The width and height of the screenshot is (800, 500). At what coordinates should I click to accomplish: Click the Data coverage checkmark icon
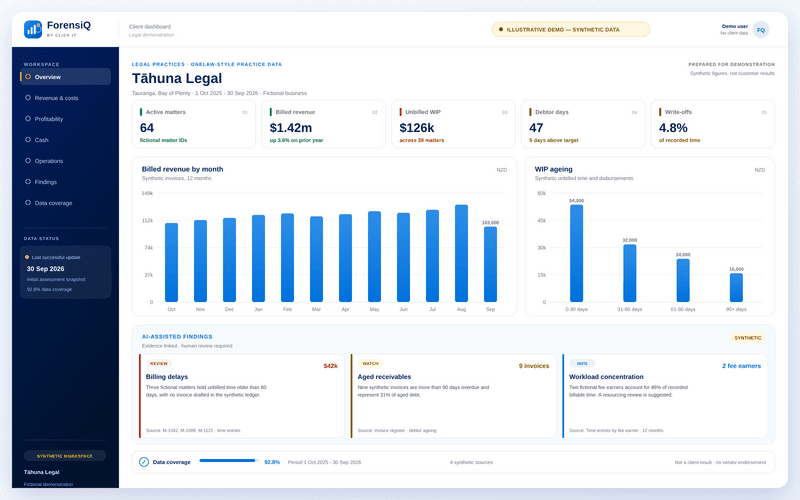(x=144, y=462)
